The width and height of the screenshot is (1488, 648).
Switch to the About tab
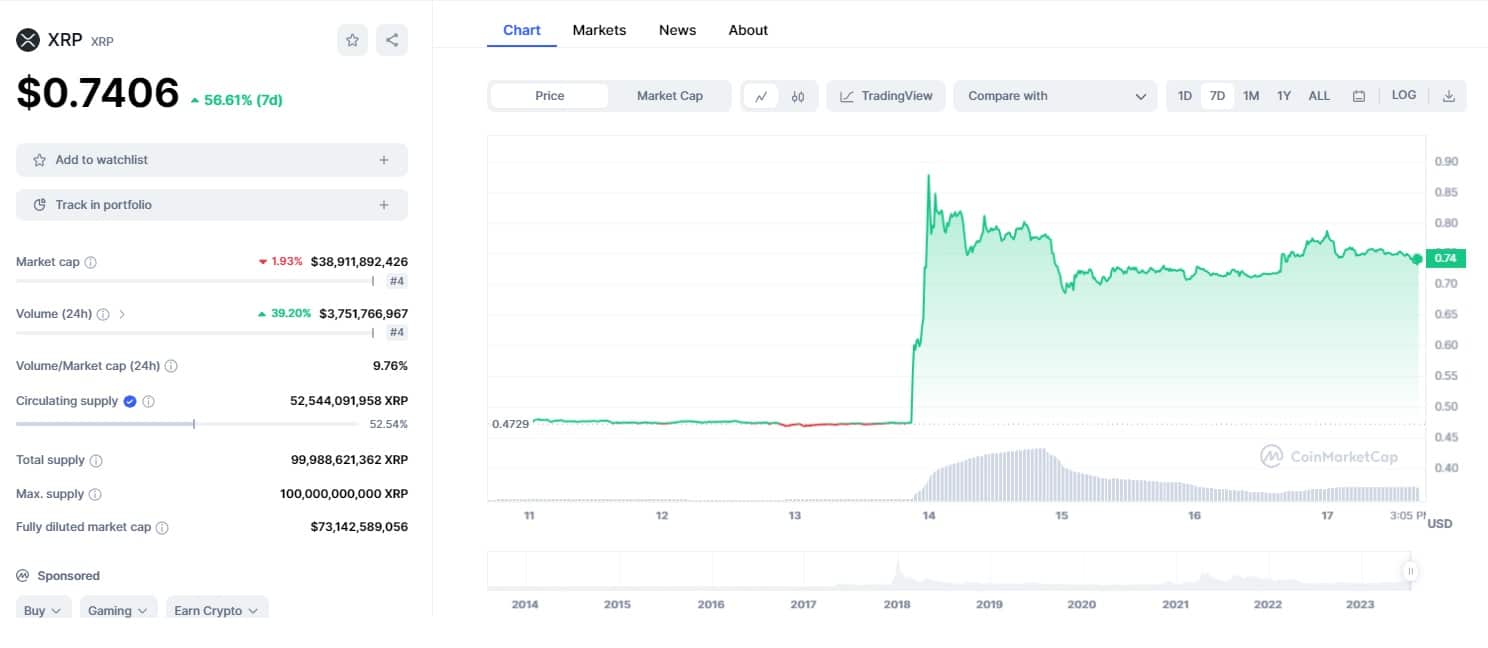[x=748, y=30]
